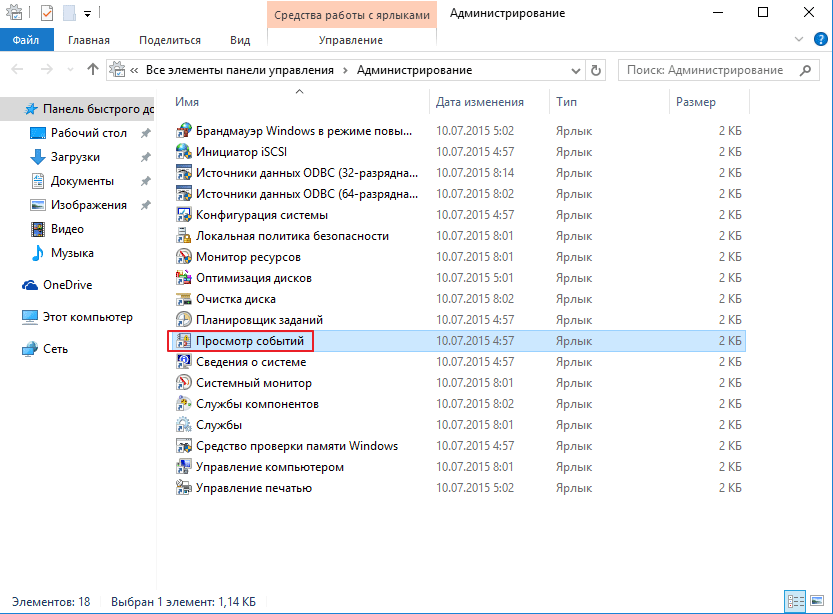The image size is (833, 614).
Task: Click the Disk Cleanup (Очистка диска) icon
Action: [x=183, y=299]
